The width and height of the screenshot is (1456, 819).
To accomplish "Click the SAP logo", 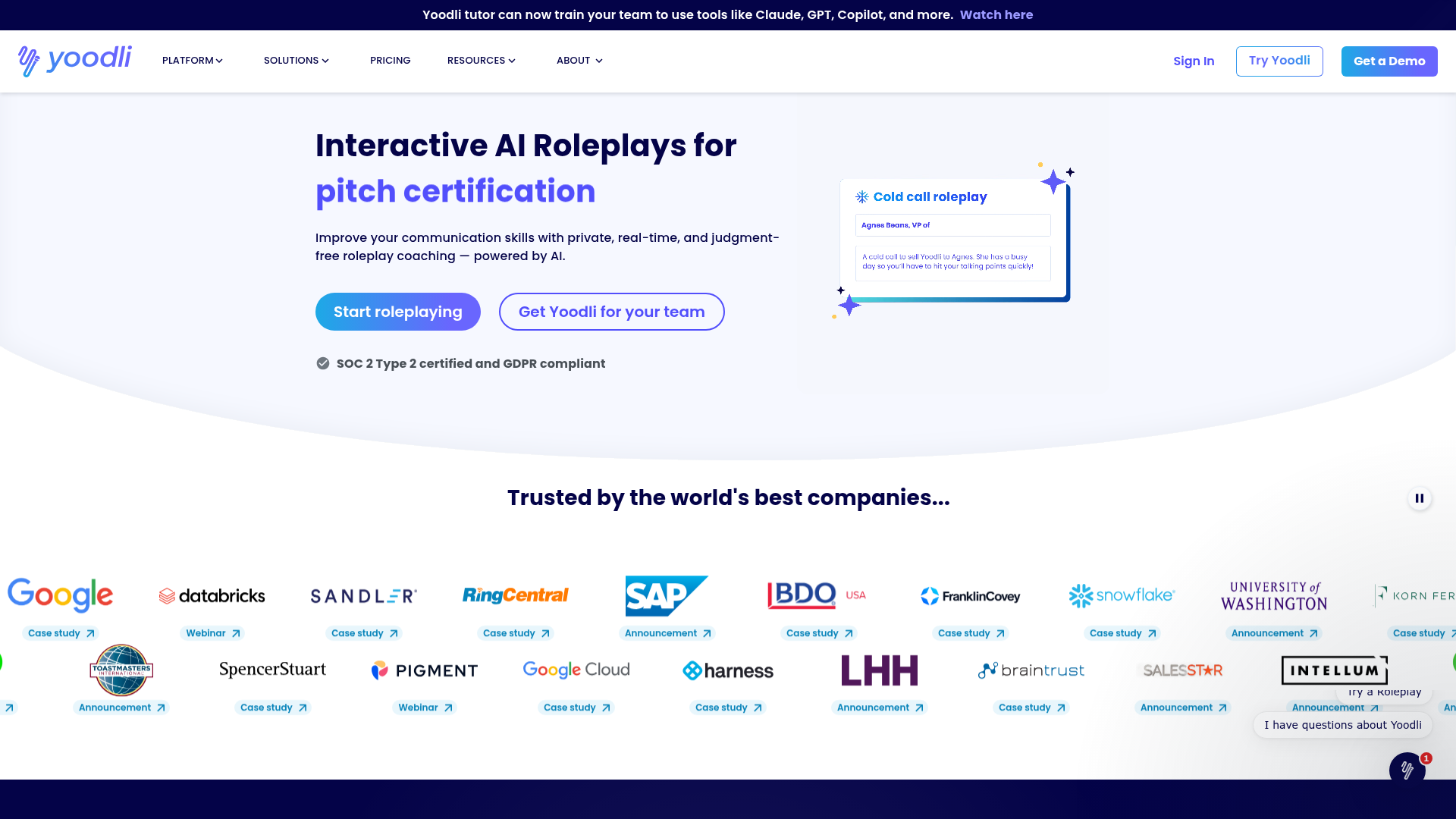I will tap(667, 596).
